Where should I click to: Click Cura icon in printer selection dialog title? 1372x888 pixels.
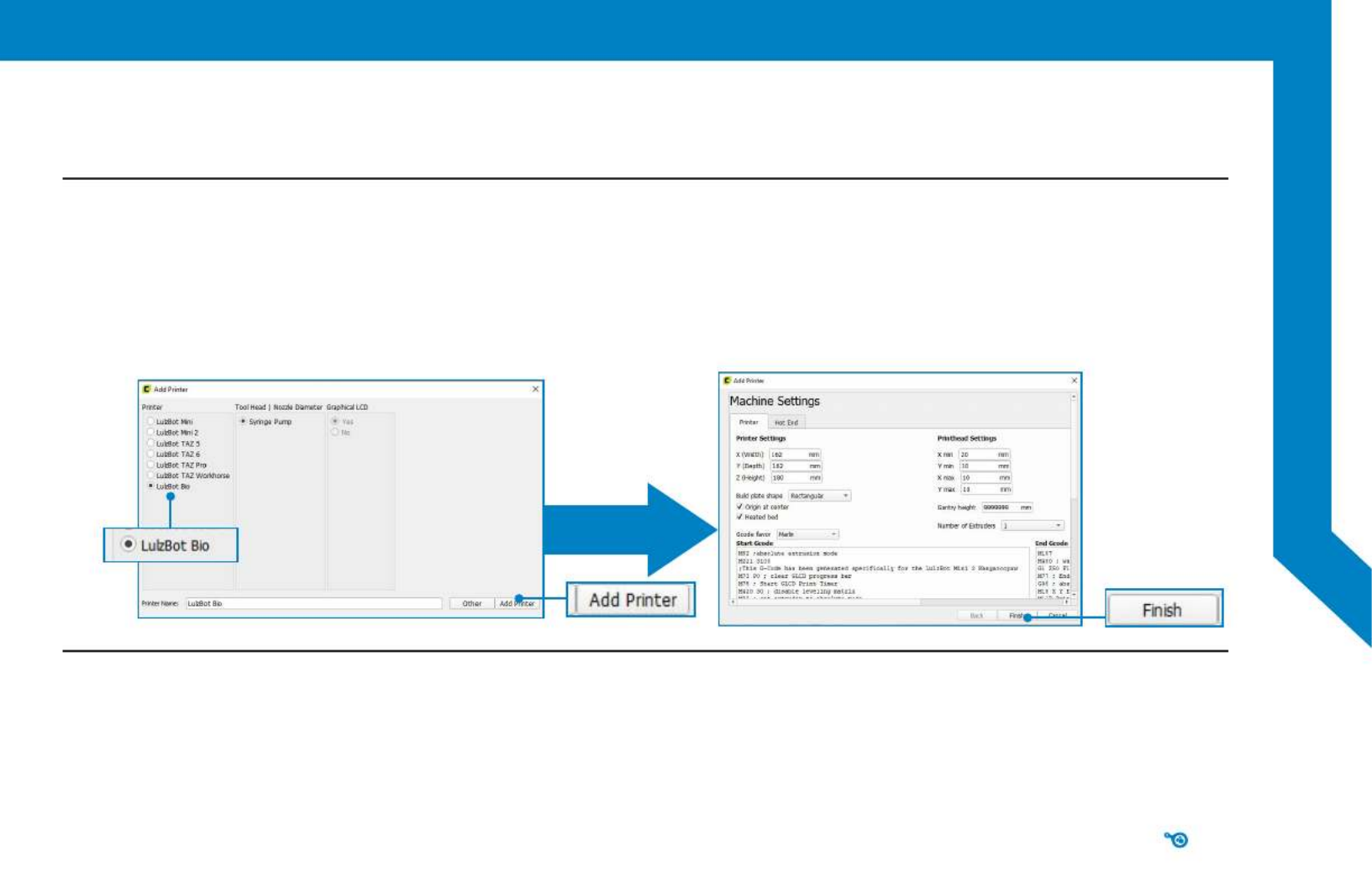point(146,389)
